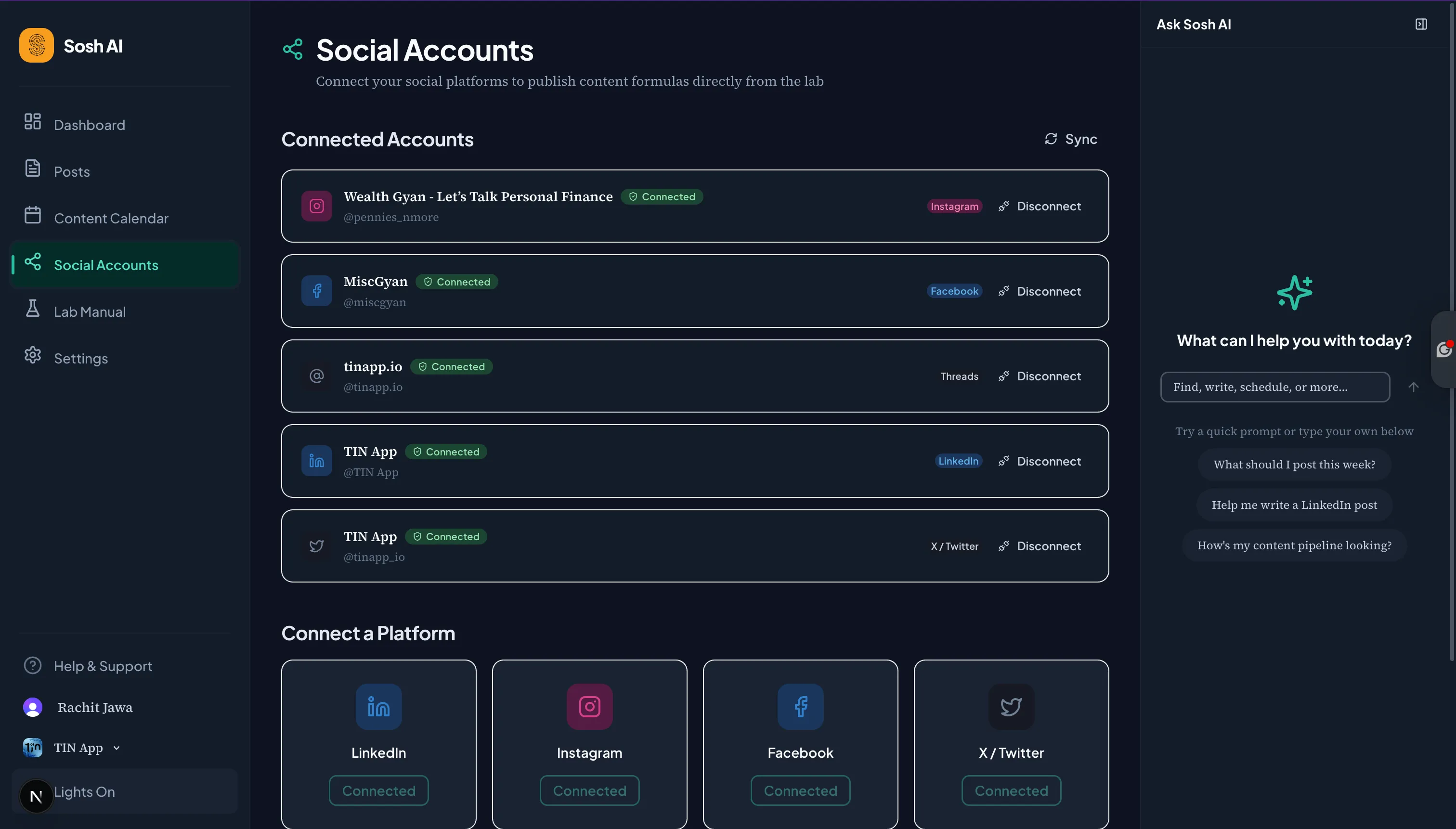This screenshot has width=1456, height=829.
Task: Click the share icon beside the title
Action: click(x=293, y=50)
